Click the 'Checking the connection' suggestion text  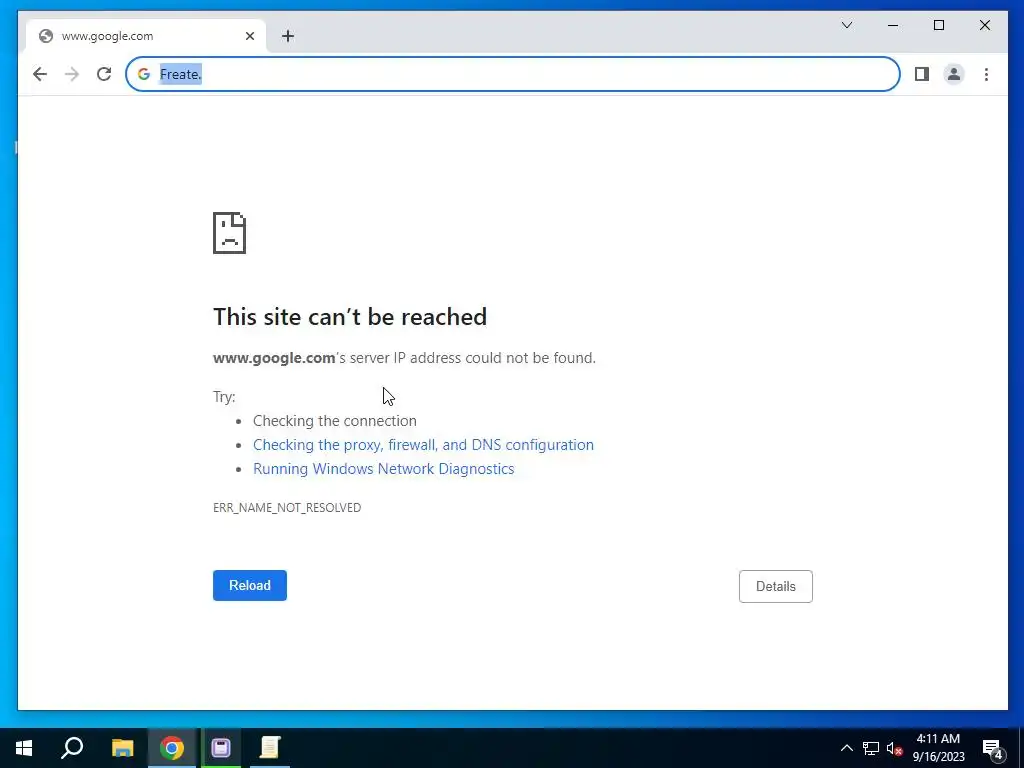click(x=334, y=421)
